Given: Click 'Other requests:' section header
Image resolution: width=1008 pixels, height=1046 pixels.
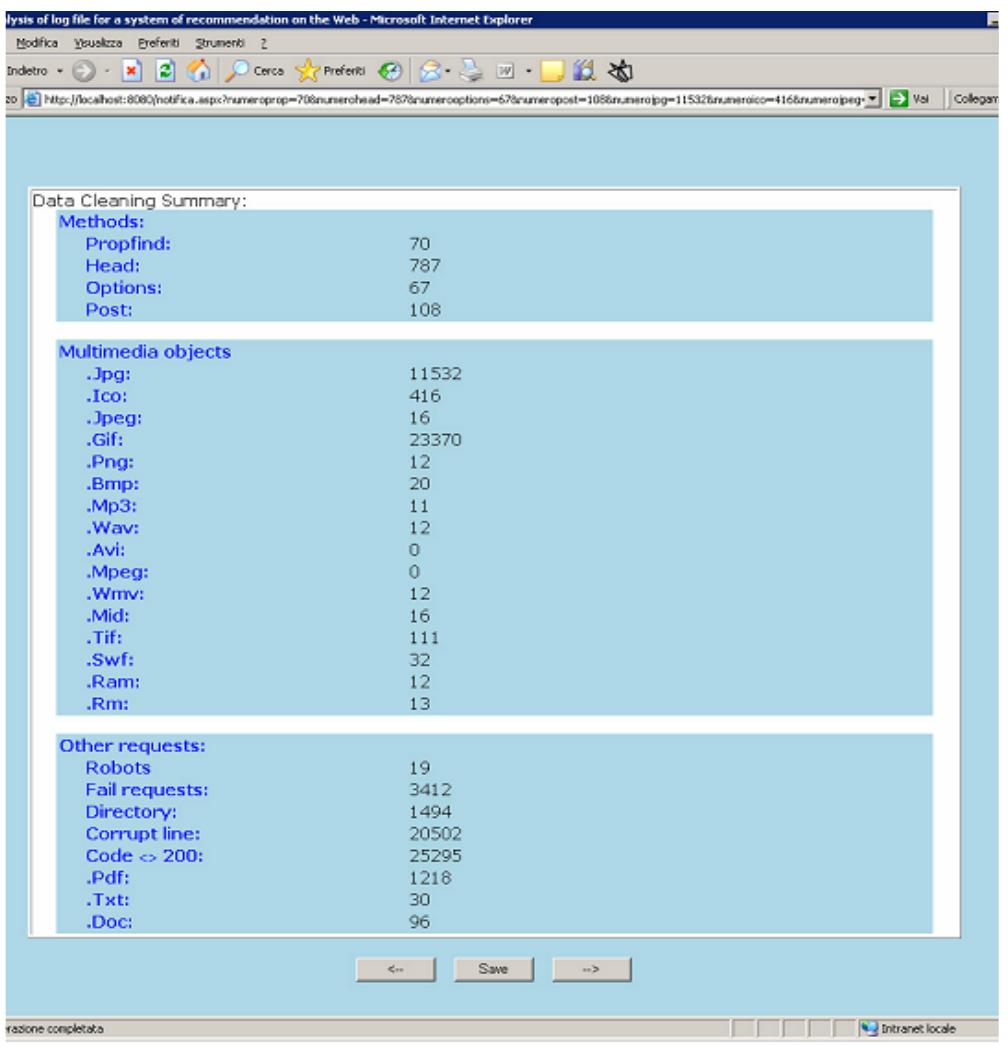Looking at the screenshot, I should 132,746.
